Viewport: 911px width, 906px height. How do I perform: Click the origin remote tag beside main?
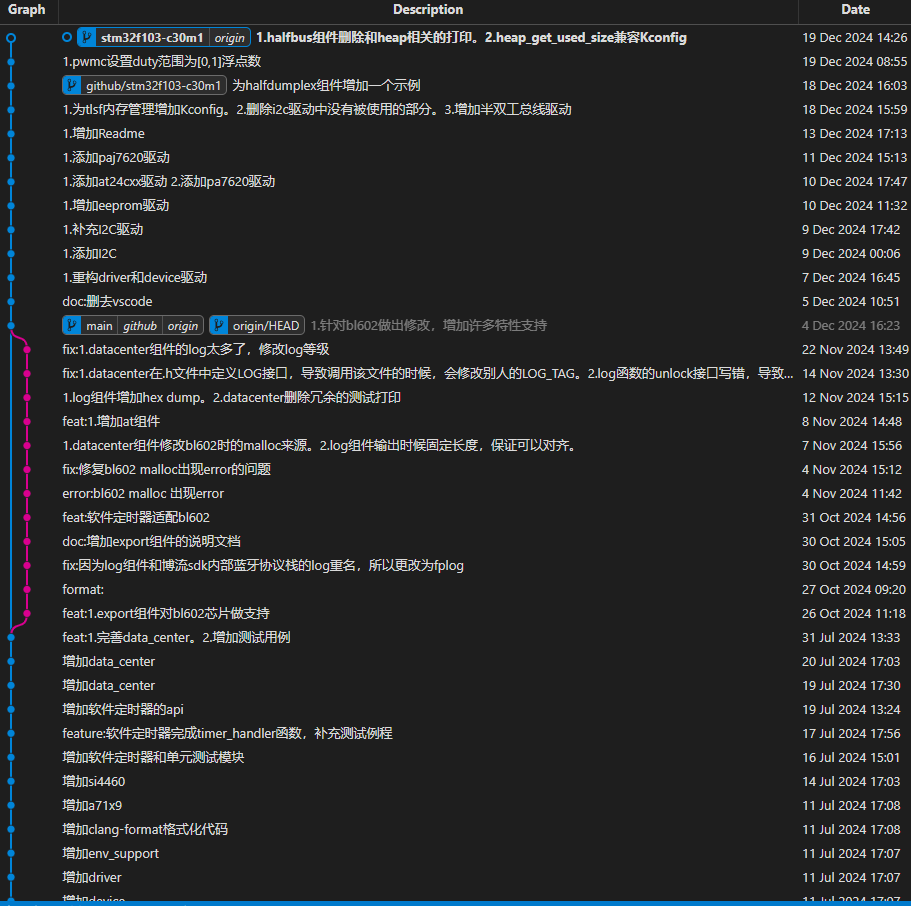pos(183,325)
